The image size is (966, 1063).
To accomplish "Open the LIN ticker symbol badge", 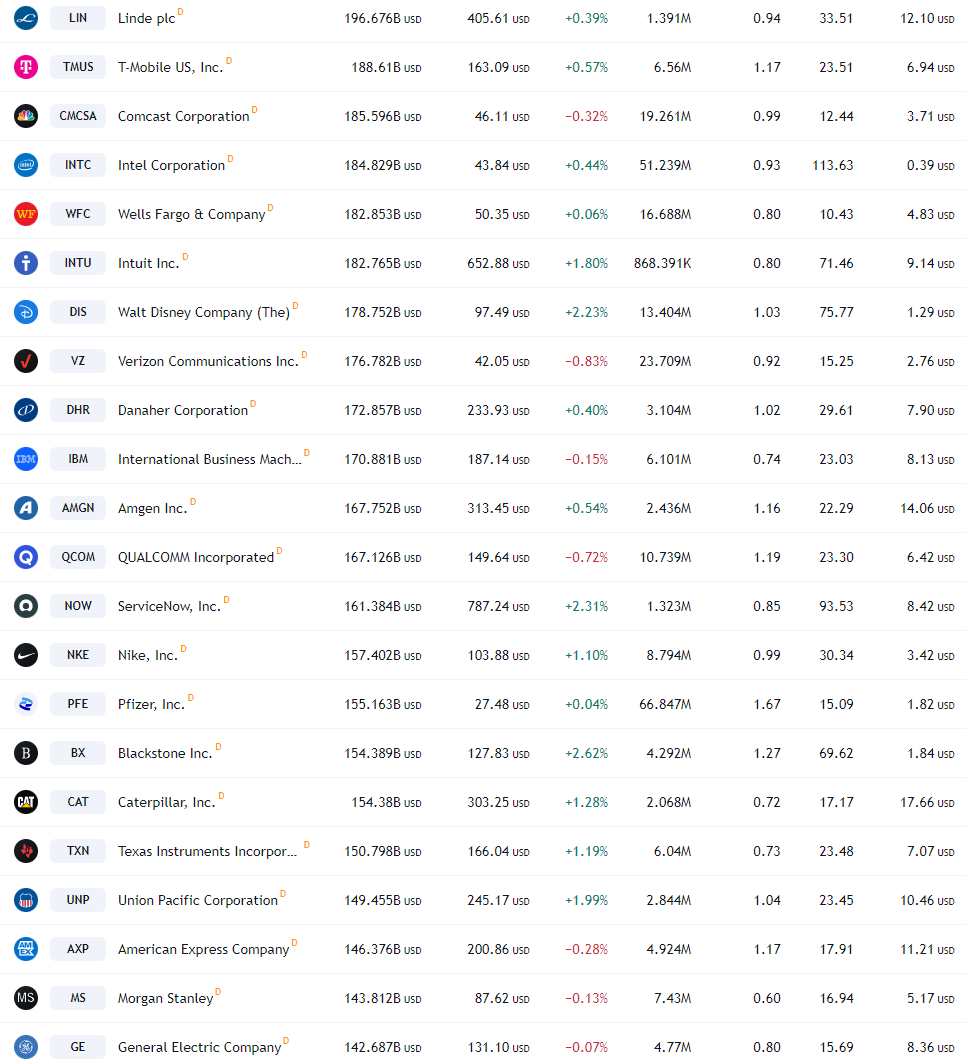I will (78, 18).
